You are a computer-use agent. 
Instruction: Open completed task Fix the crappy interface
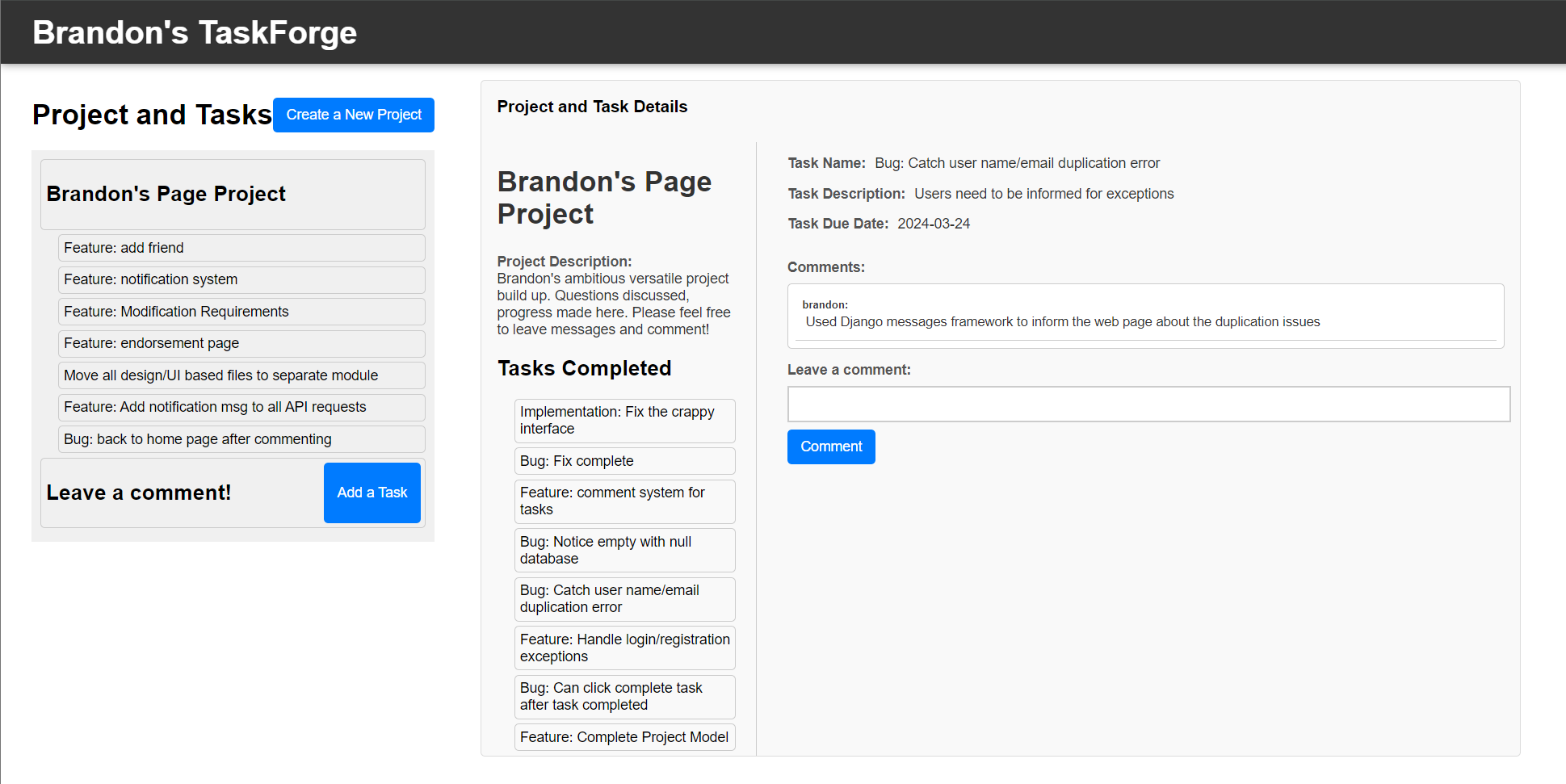[x=624, y=421]
